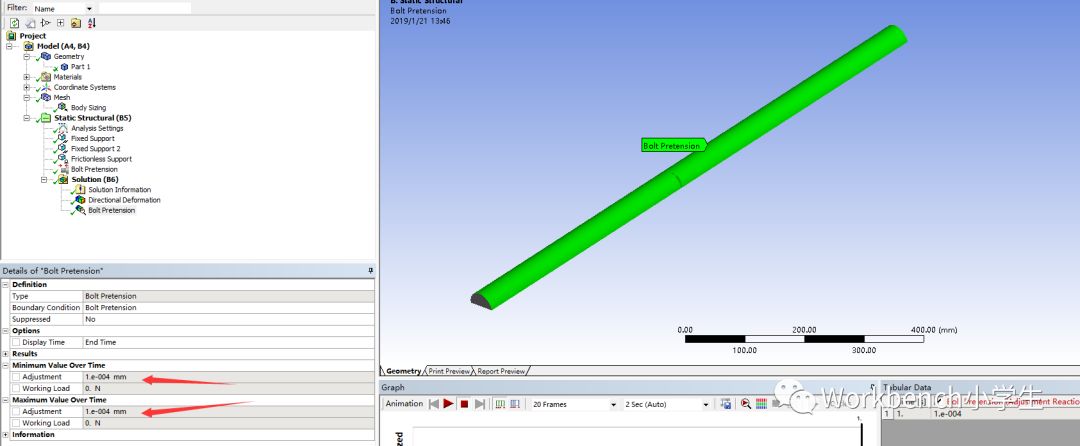
Task: Select Frictionless Support in the tree
Action: [x=101, y=159]
